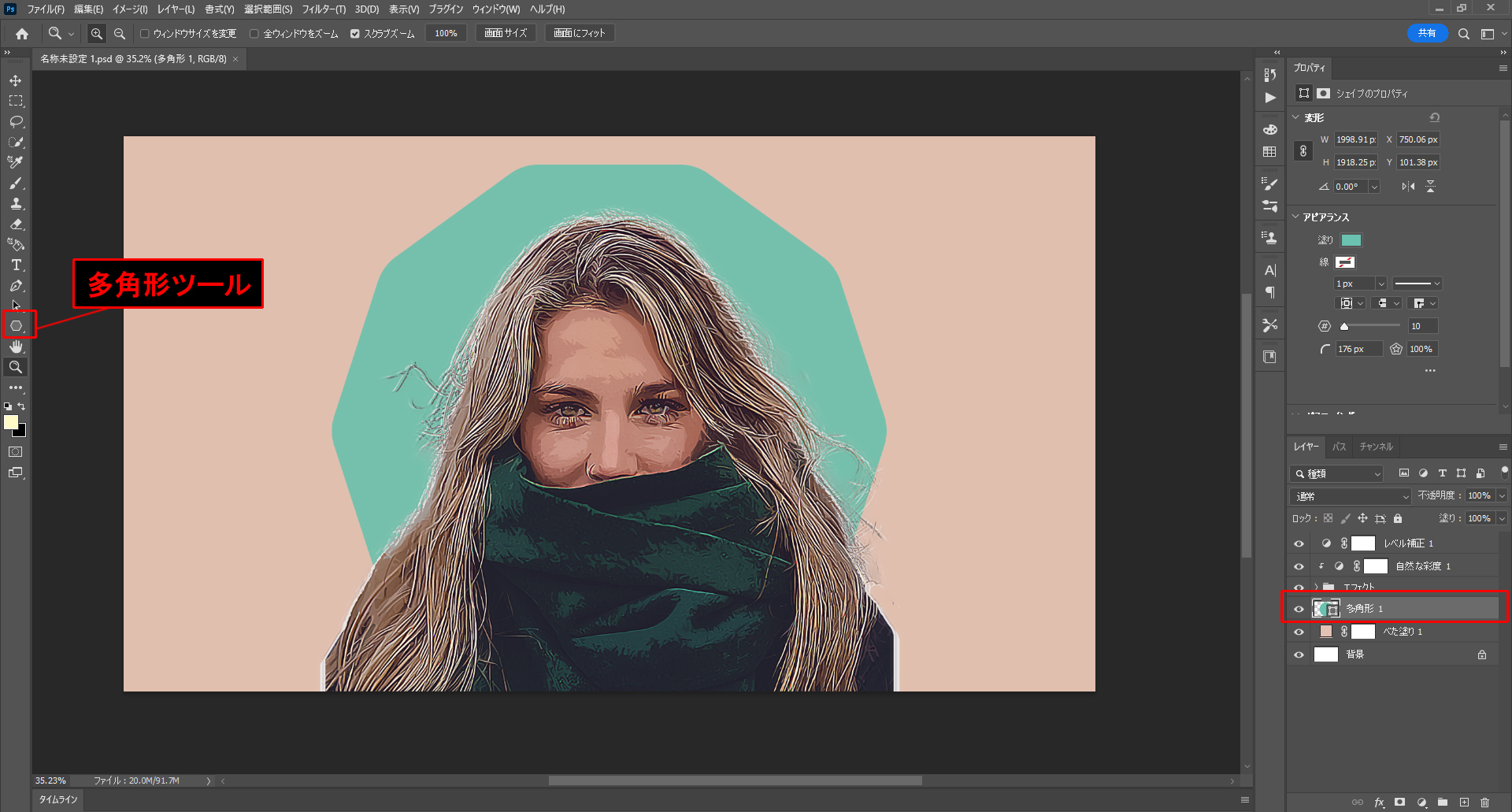
Task: Enable ウィンドウサイズを変更 checkbox
Action: coord(145,34)
